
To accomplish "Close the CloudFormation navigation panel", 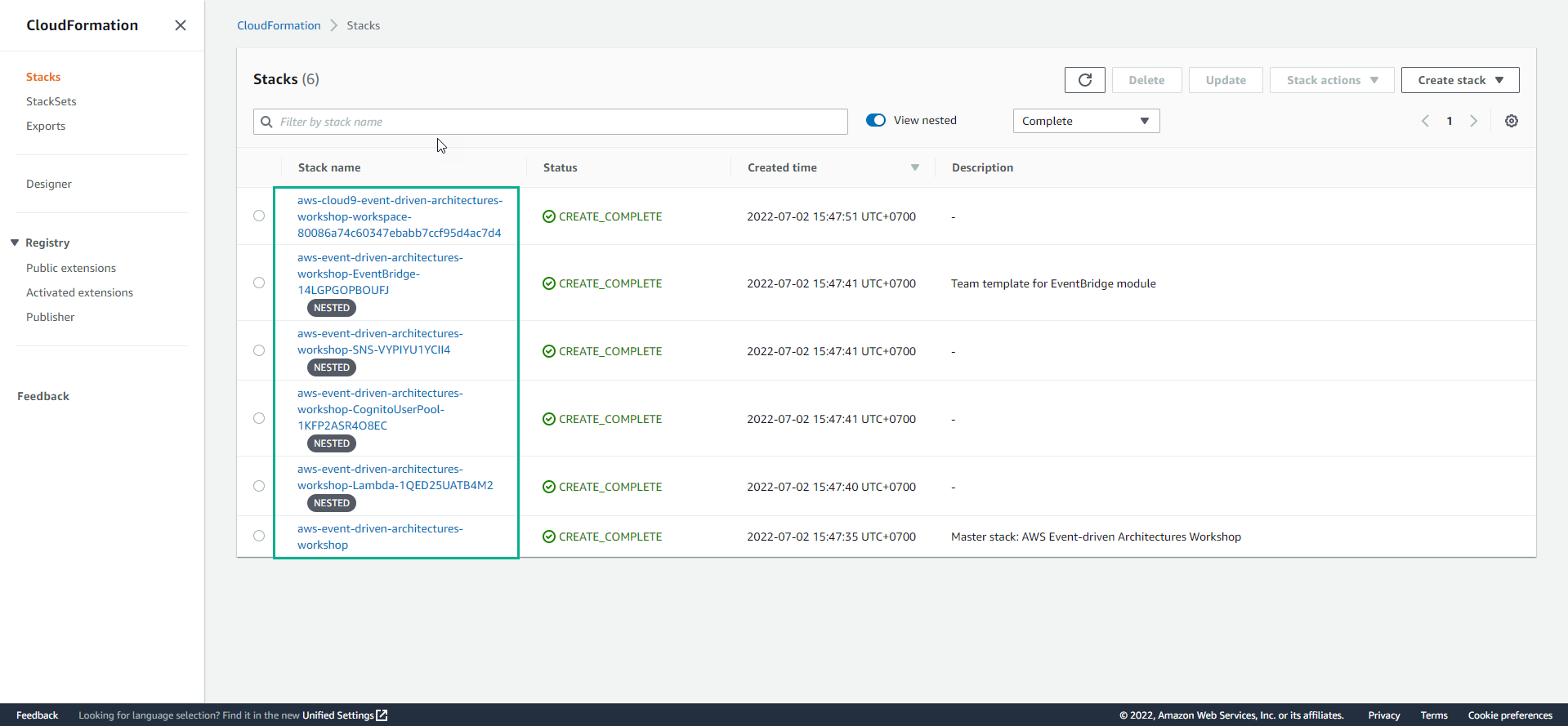I will (181, 25).
